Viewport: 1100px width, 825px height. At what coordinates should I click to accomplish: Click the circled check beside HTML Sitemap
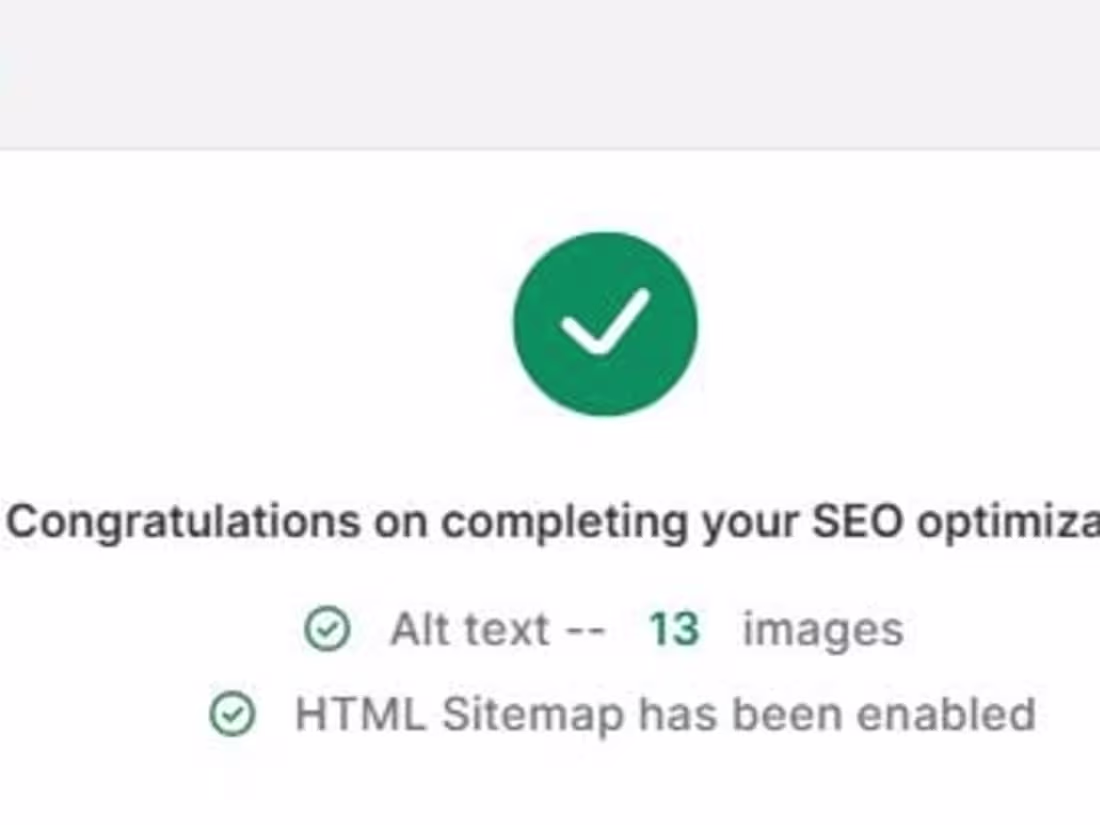pyautogui.click(x=232, y=714)
